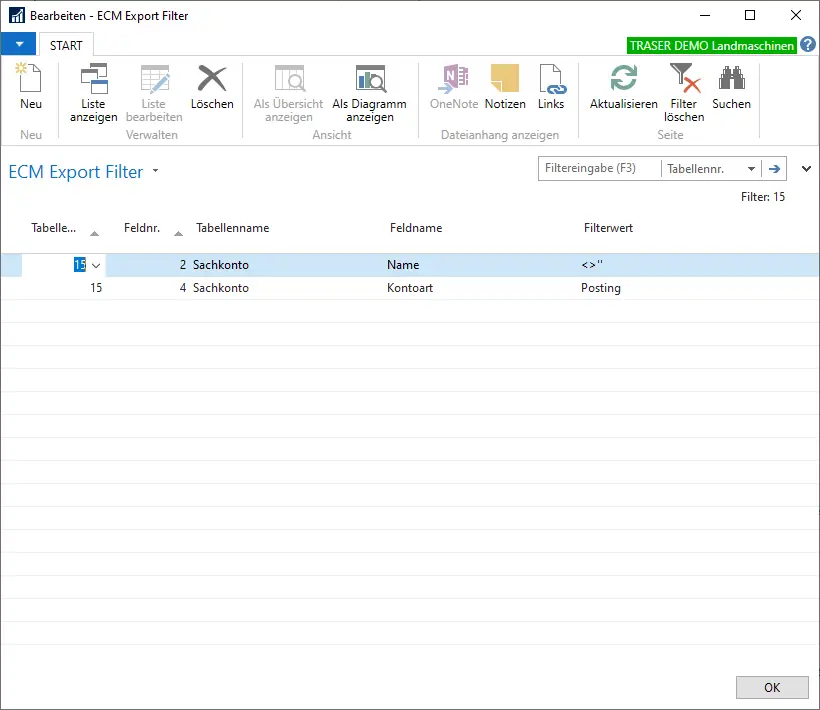Select the START ribbon tab
This screenshot has height=710, width=820.
66,45
